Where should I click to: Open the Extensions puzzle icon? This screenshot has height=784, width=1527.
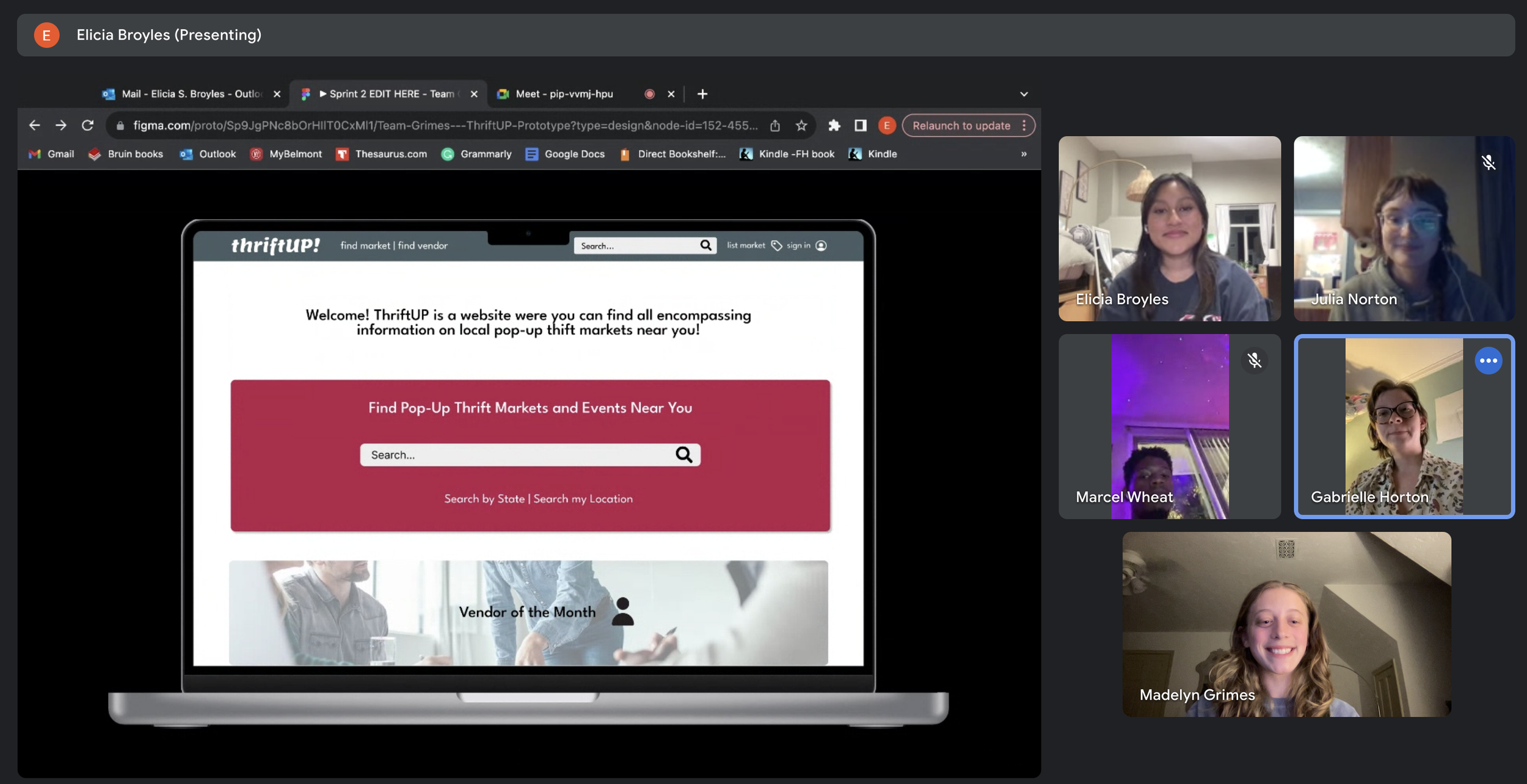pos(834,125)
